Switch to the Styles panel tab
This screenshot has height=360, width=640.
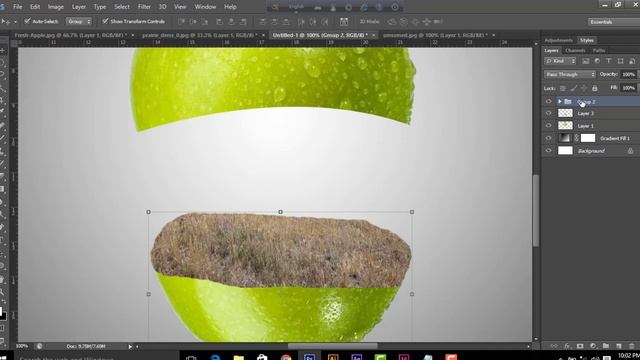tap(587, 40)
